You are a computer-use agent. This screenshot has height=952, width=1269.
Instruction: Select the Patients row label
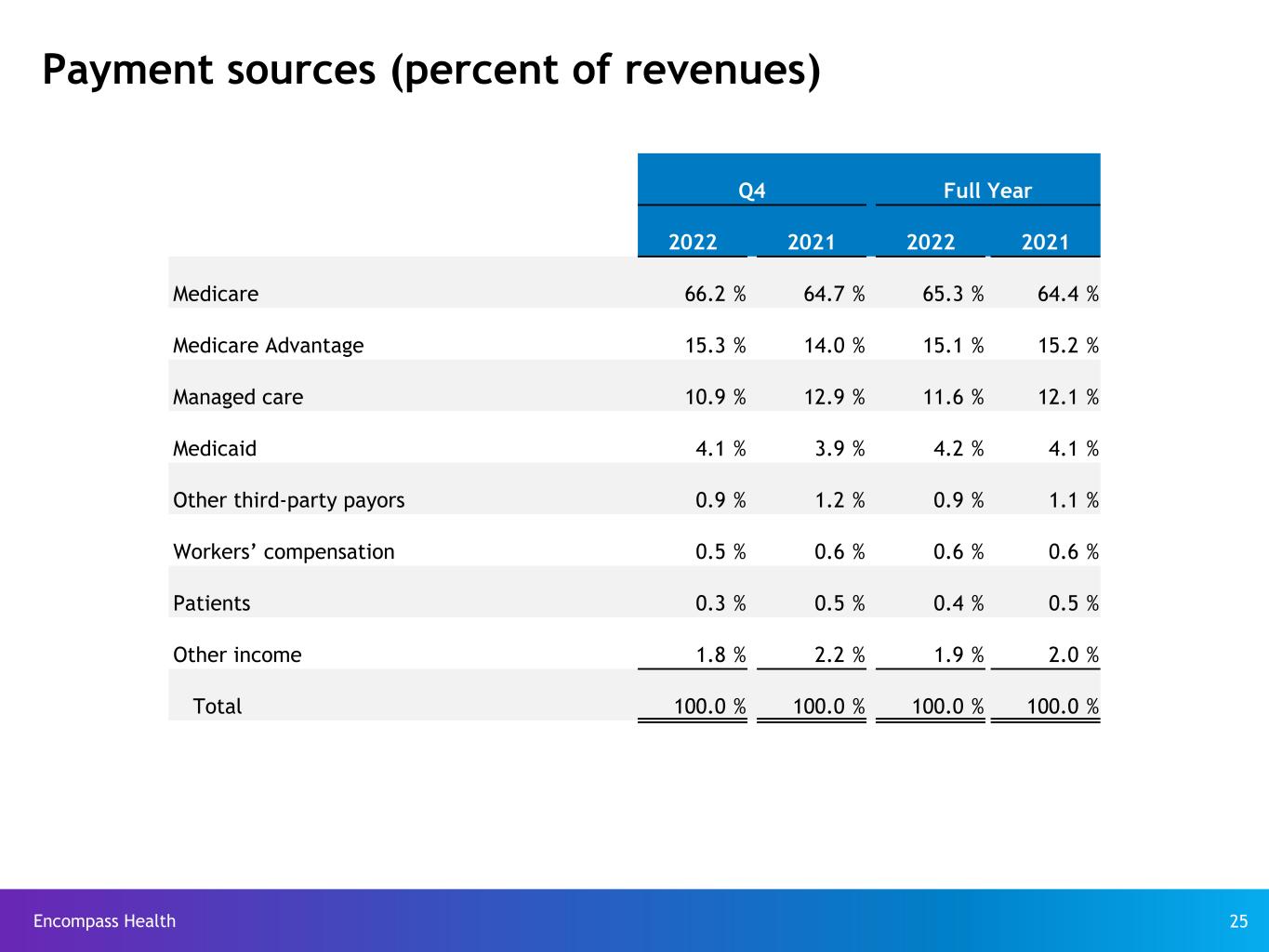(x=212, y=603)
